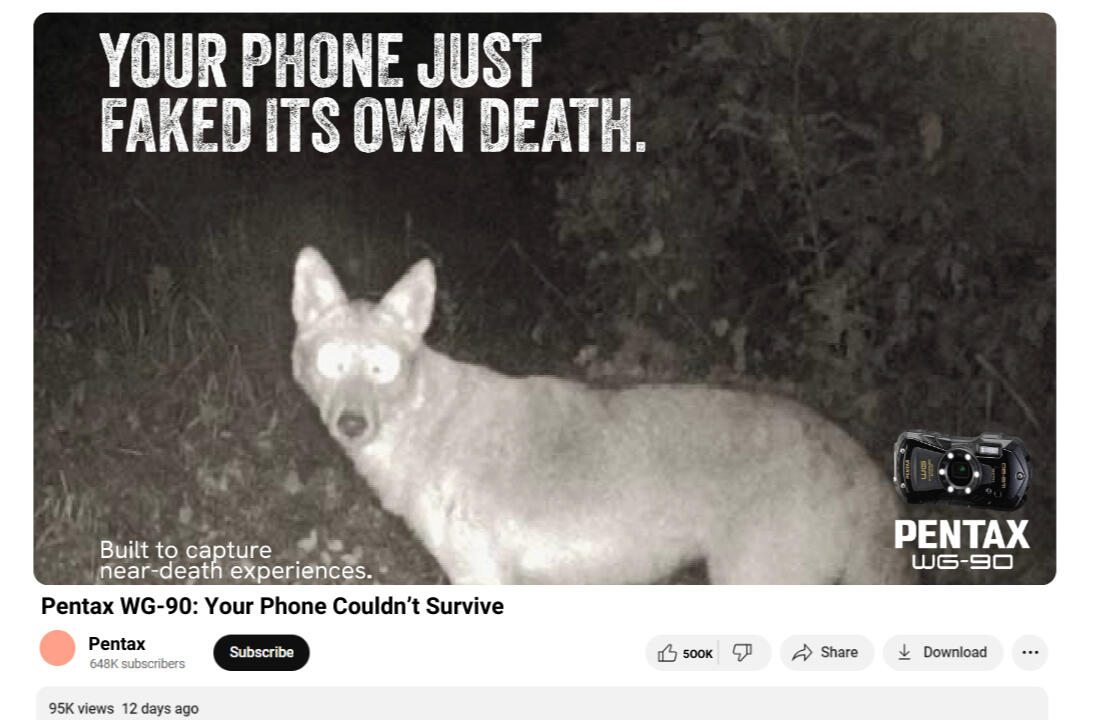Click the 648K subscribers text
This screenshot has width=1096, height=720.
coord(137,663)
